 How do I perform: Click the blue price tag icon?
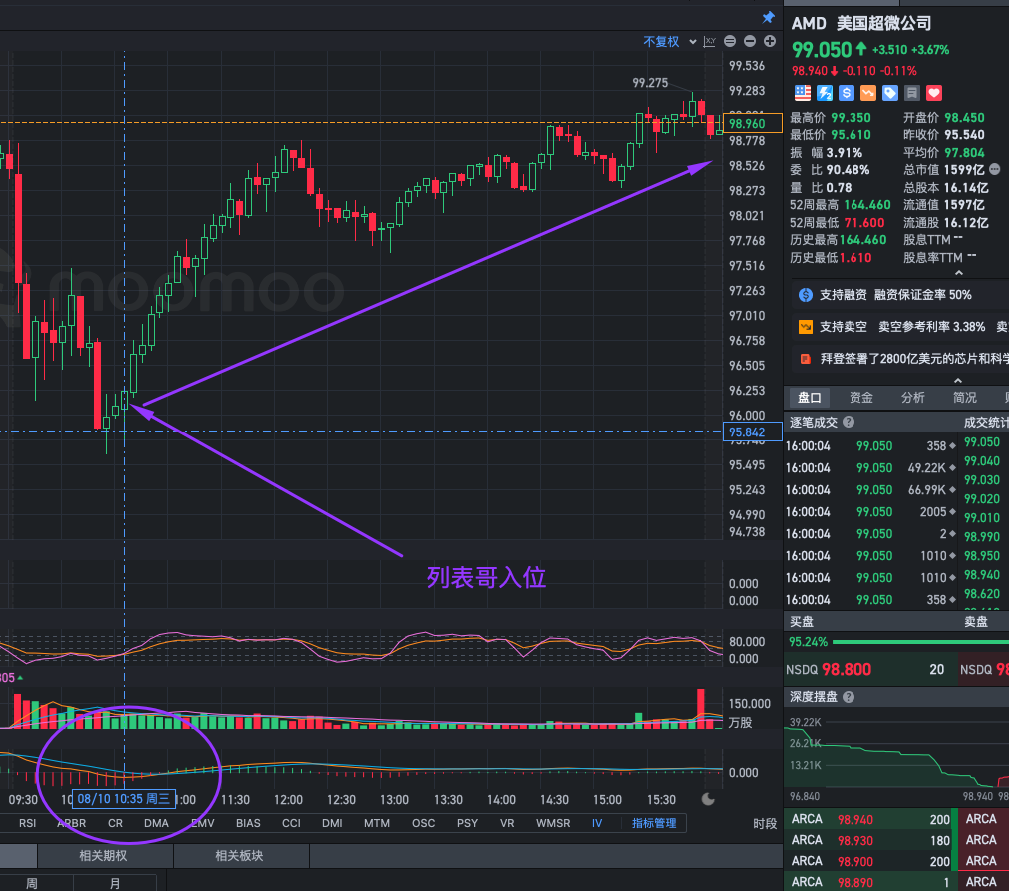pyautogui.click(x=890, y=93)
